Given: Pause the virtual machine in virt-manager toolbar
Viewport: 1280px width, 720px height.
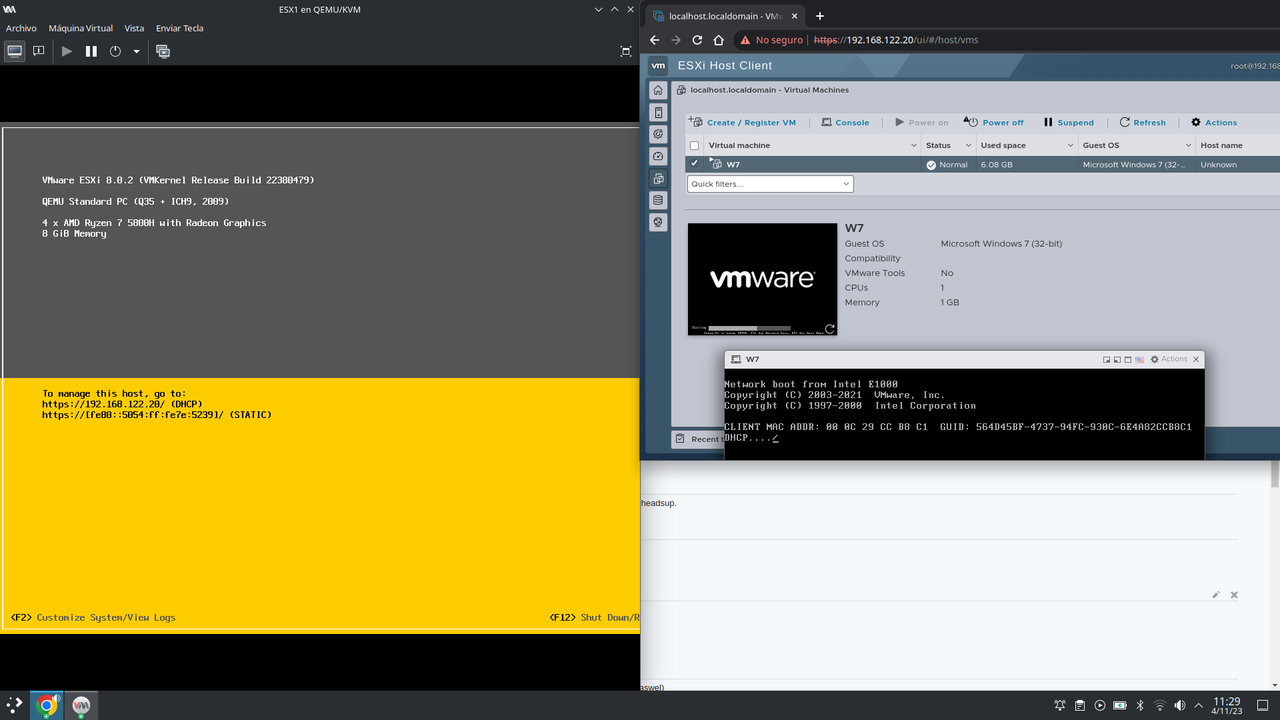Looking at the screenshot, I should coord(90,51).
